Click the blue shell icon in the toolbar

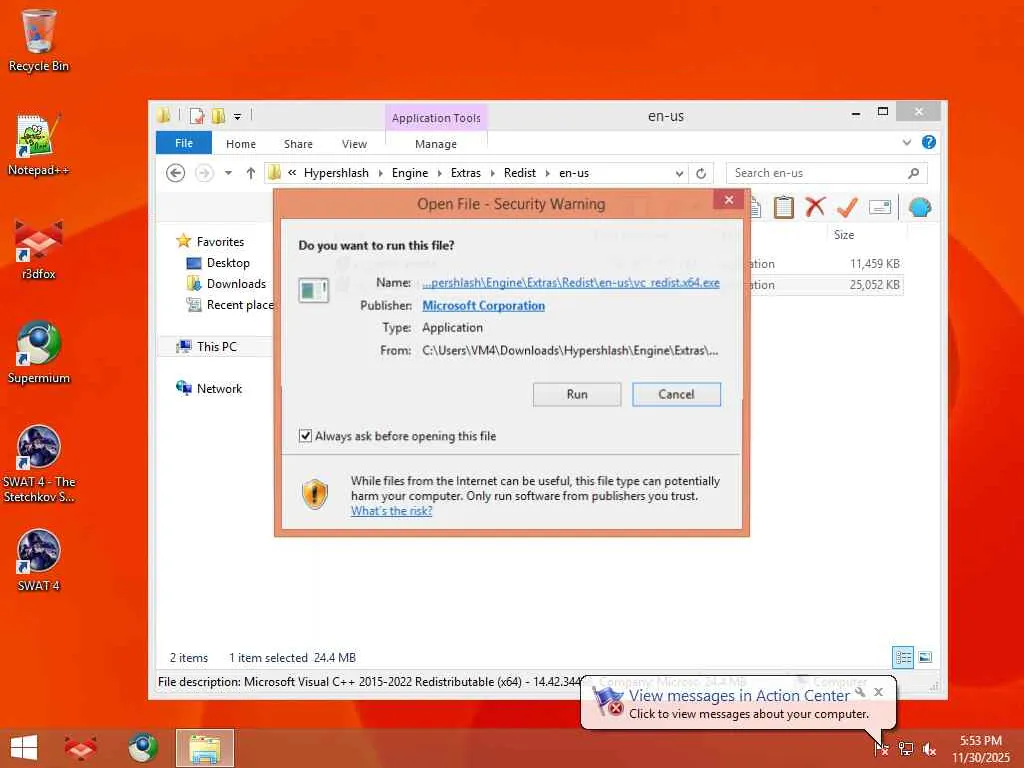pos(920,207)
